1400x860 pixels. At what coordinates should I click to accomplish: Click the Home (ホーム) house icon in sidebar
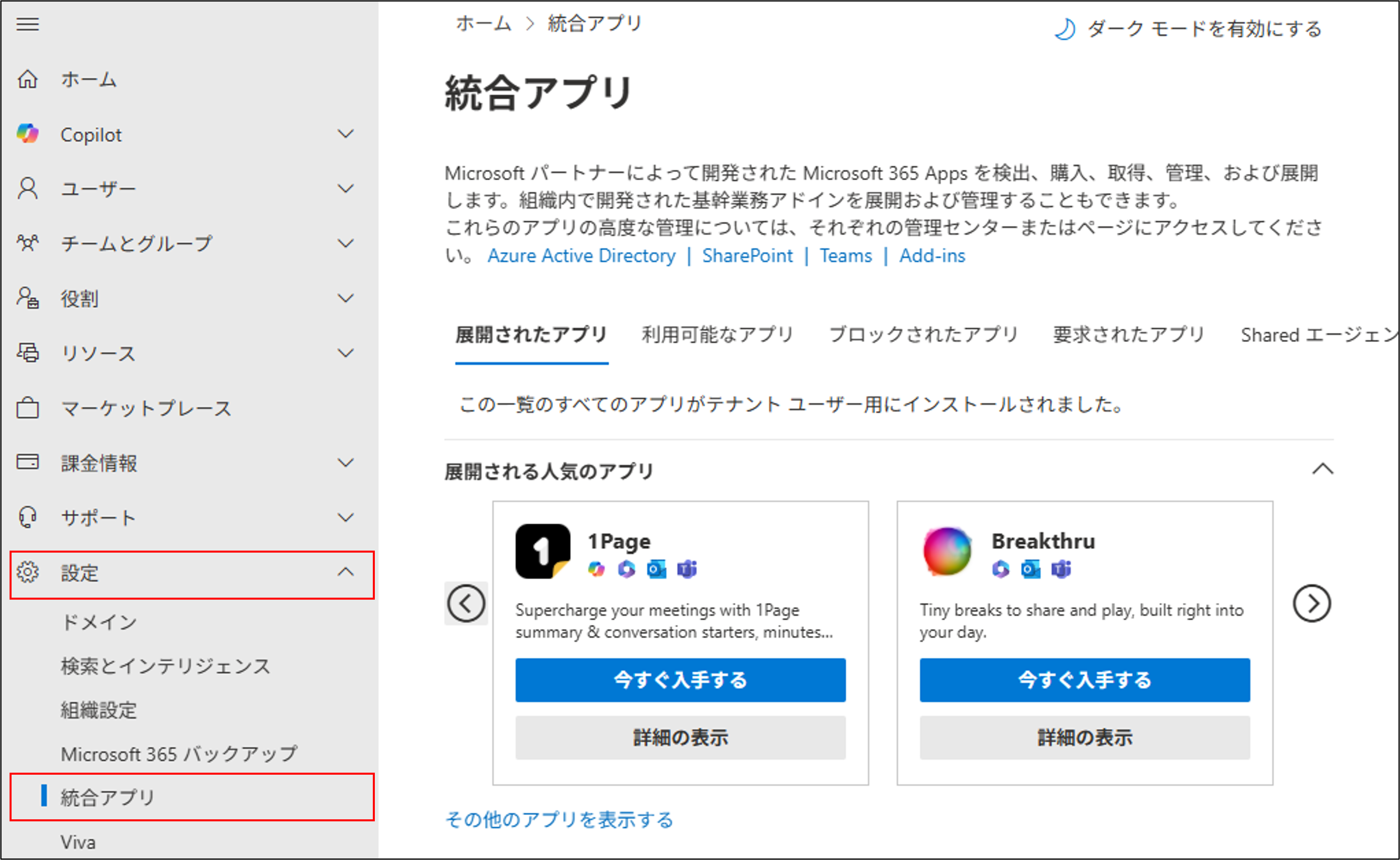(x=27, y=79)
